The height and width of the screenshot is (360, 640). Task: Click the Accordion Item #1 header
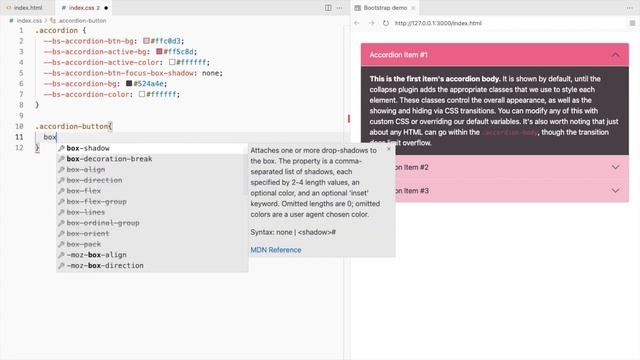click(x=495, y=55)
